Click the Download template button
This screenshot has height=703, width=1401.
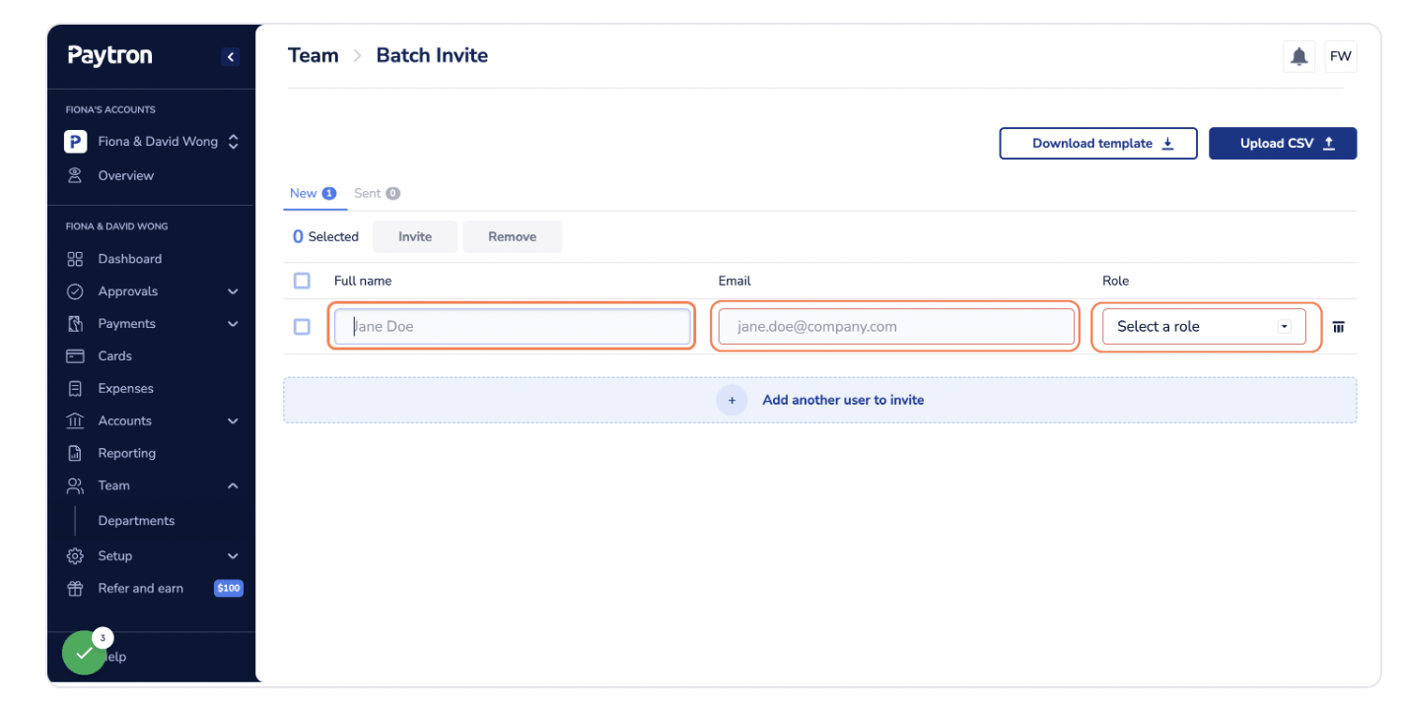coord(1098,143)
